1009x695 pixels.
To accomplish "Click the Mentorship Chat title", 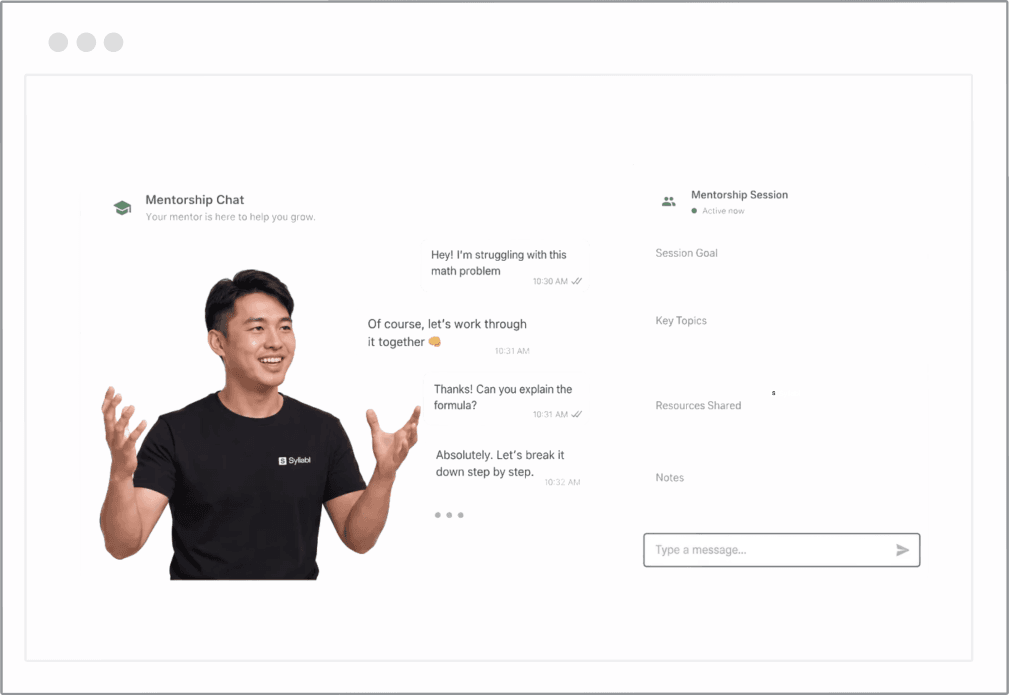I will [194, 199].
